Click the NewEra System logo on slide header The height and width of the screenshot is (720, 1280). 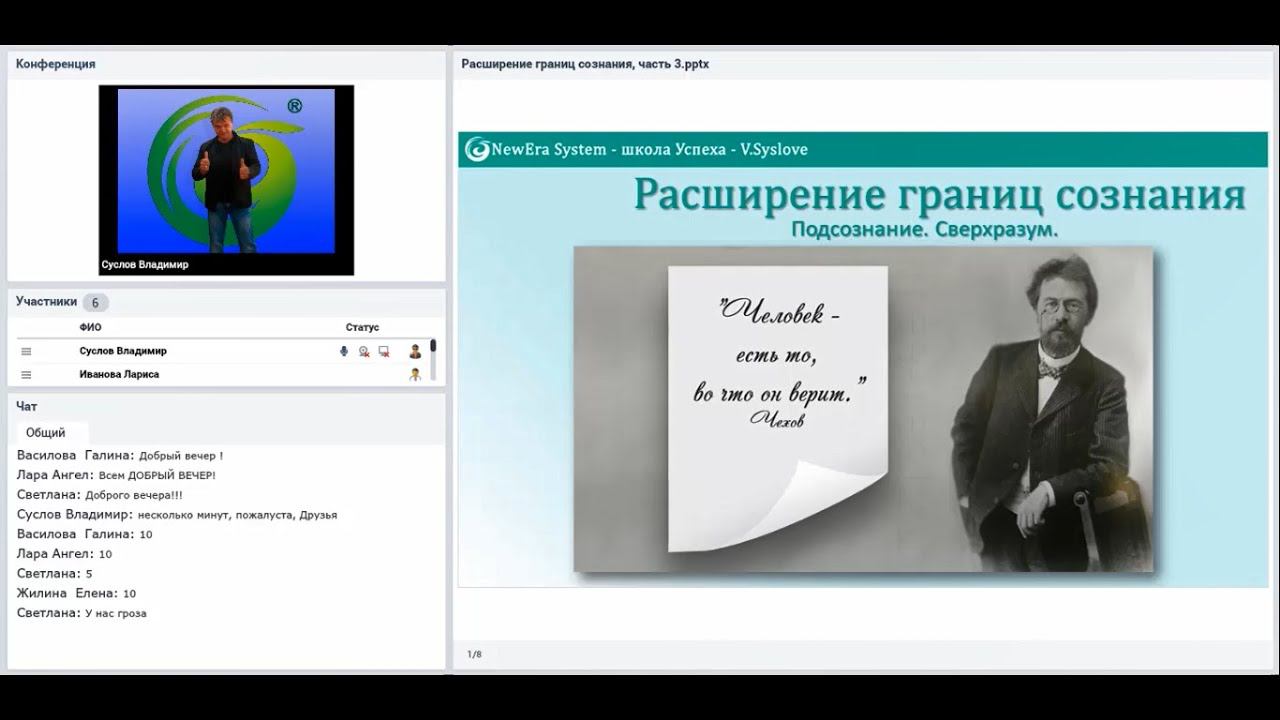click(478, 149)
